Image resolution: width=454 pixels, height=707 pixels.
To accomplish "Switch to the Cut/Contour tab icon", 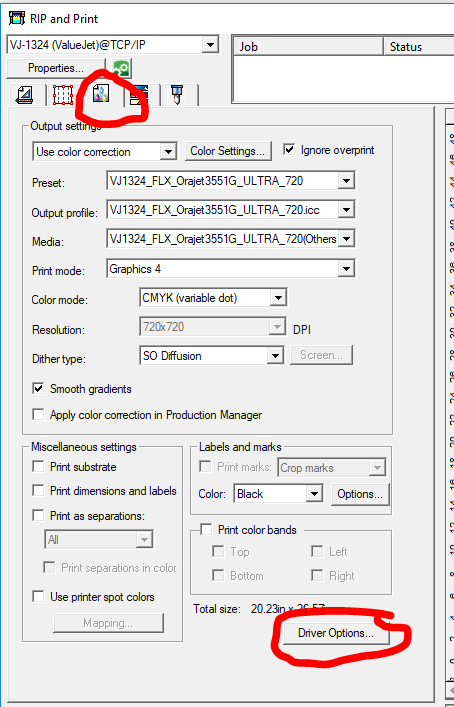I will [x=177, y=94].
